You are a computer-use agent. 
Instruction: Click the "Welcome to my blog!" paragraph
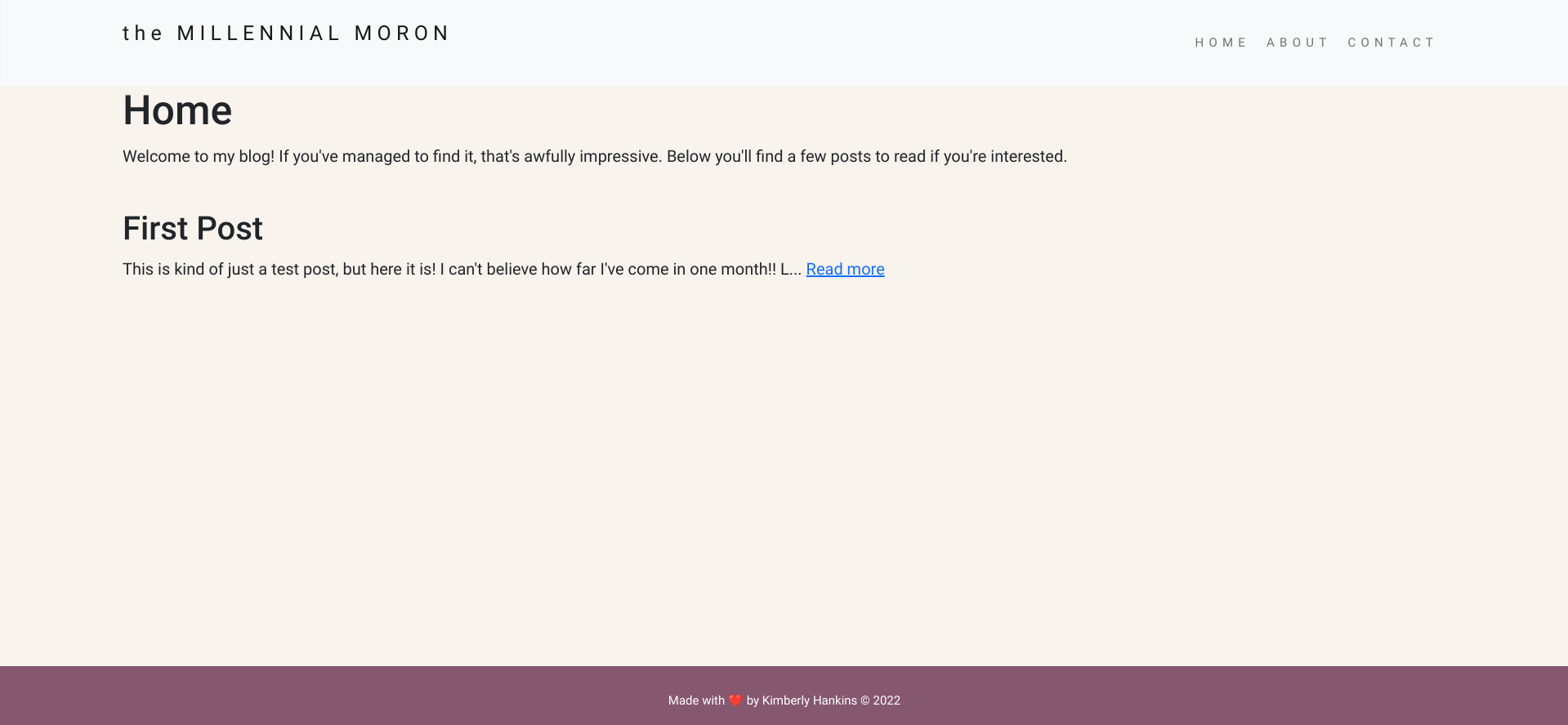pyautogui.click(x=594, y=157)
